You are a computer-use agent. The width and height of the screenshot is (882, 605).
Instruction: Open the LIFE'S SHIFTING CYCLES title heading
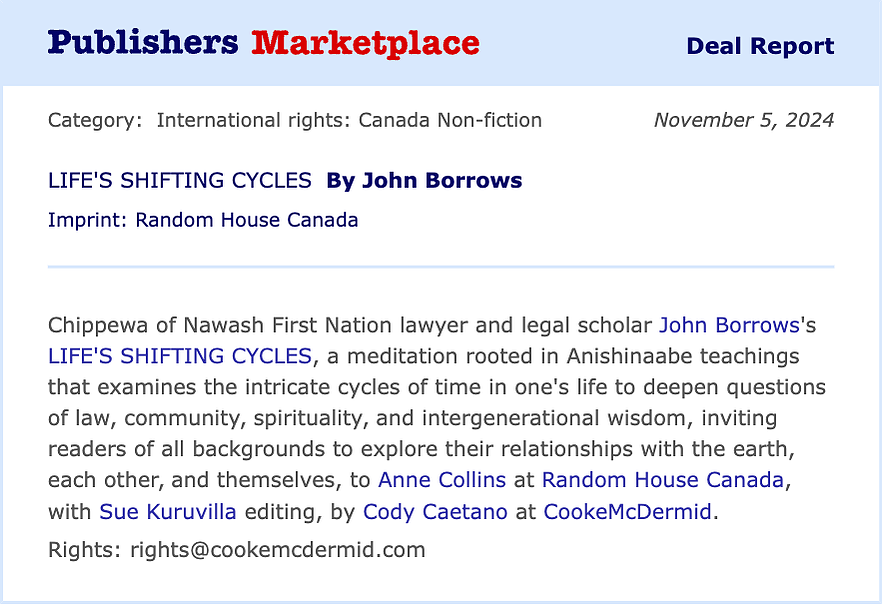[x=179, y=180]
